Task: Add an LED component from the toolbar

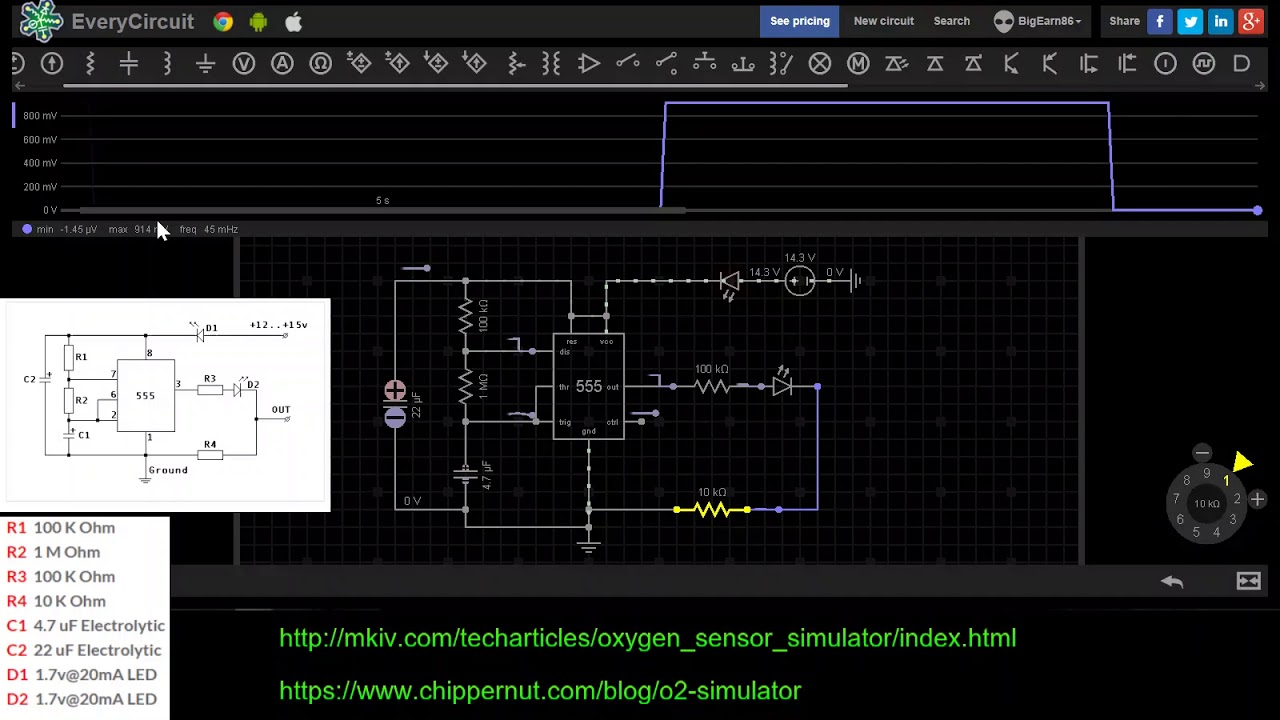Action: (x=896, y=64)
